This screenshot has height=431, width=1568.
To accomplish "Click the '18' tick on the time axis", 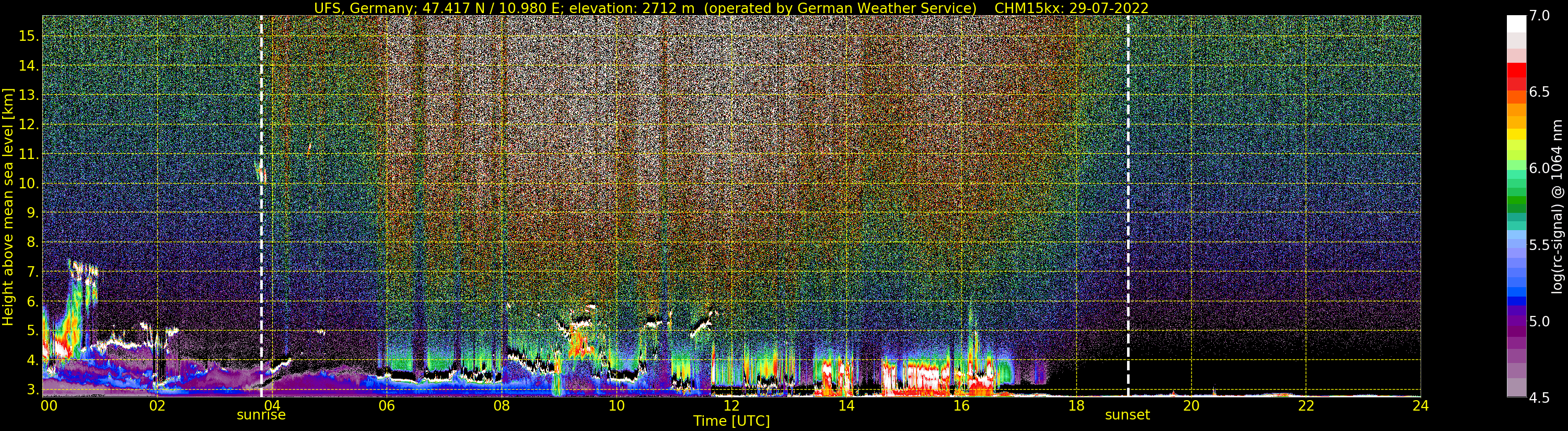I will point(1076,405).
